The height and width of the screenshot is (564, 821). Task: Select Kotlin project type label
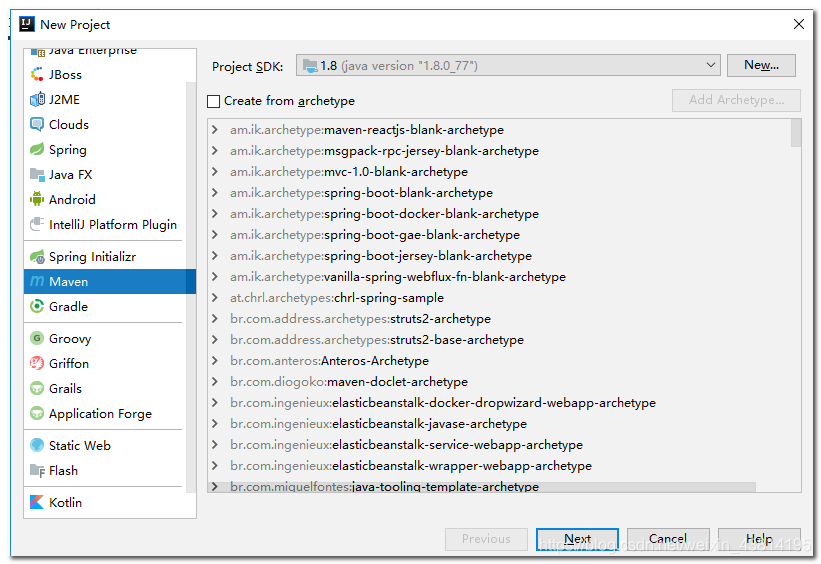click(x=65, y=503)
